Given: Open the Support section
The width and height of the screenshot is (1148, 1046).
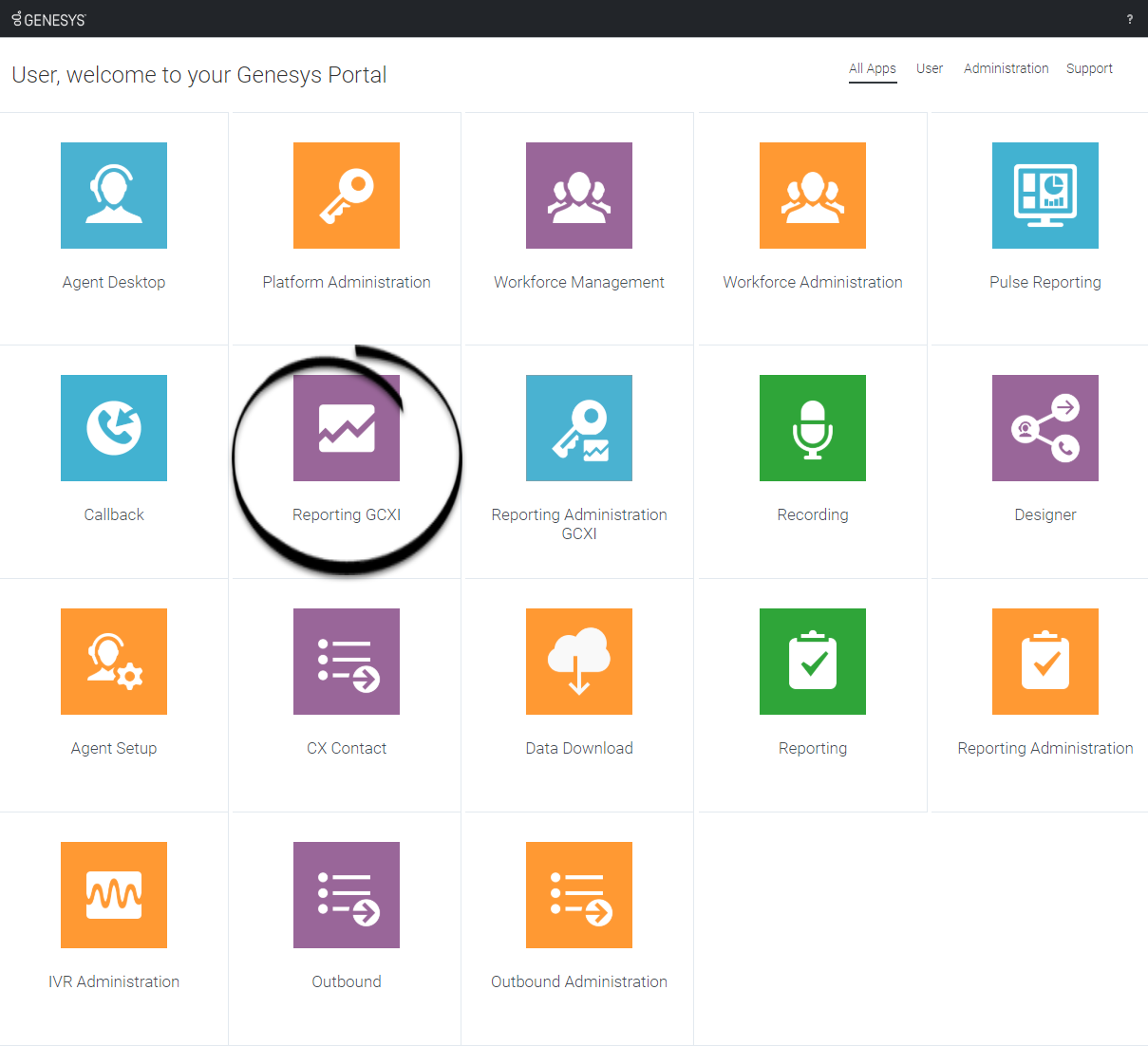Looking at the screenshot, I should tap(1089, 68).
